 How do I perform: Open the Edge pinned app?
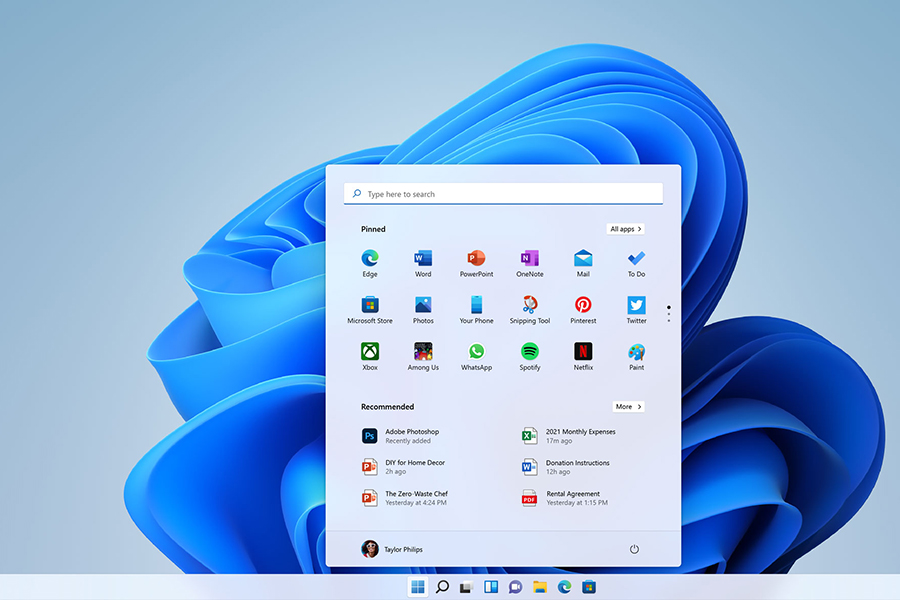point(370,259)
